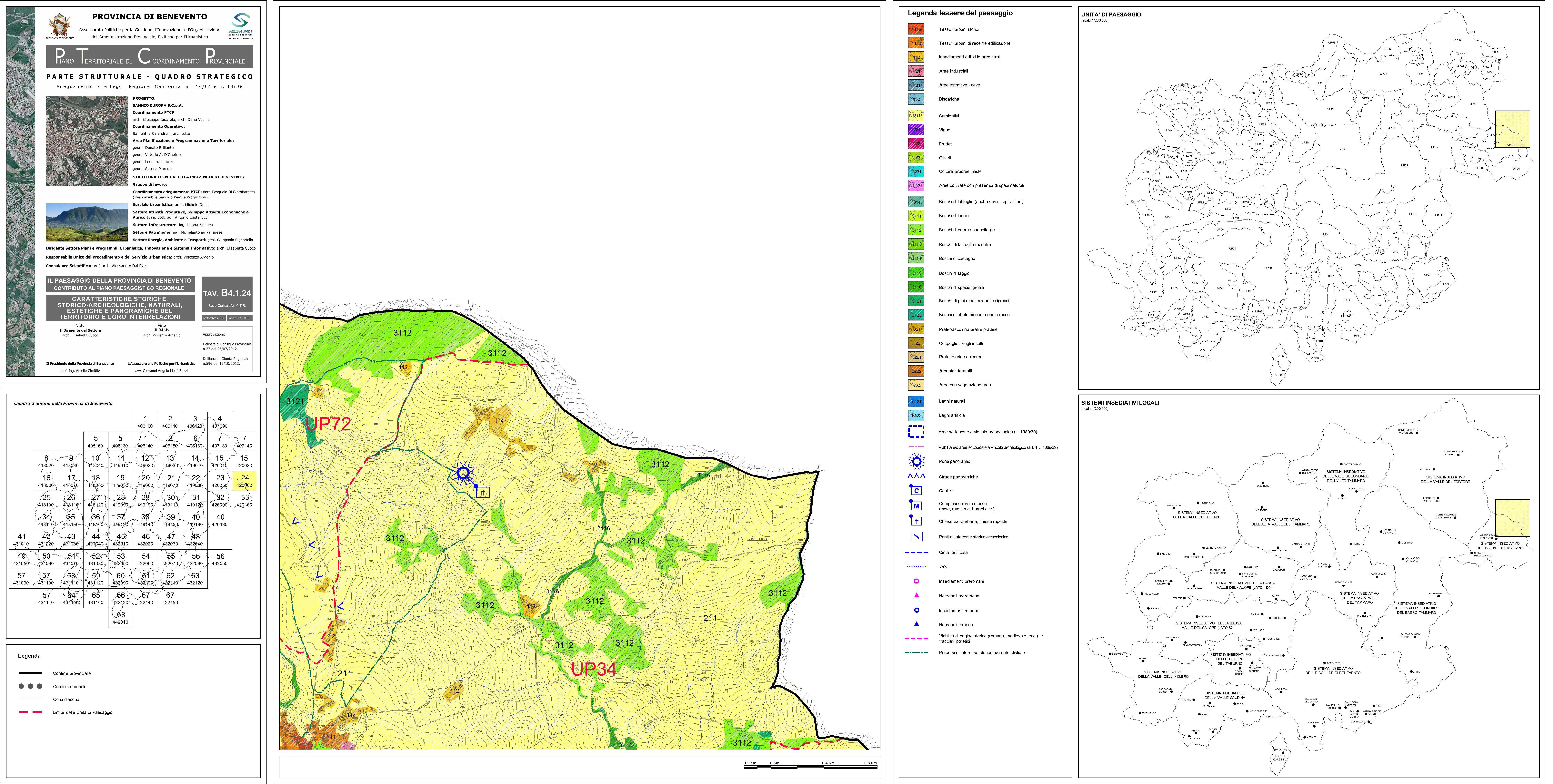Viewport: 1553px width, 784px height.
Task: Click the Necropoli romane blue triangle symbol
Action: click(x=916, y=624)
